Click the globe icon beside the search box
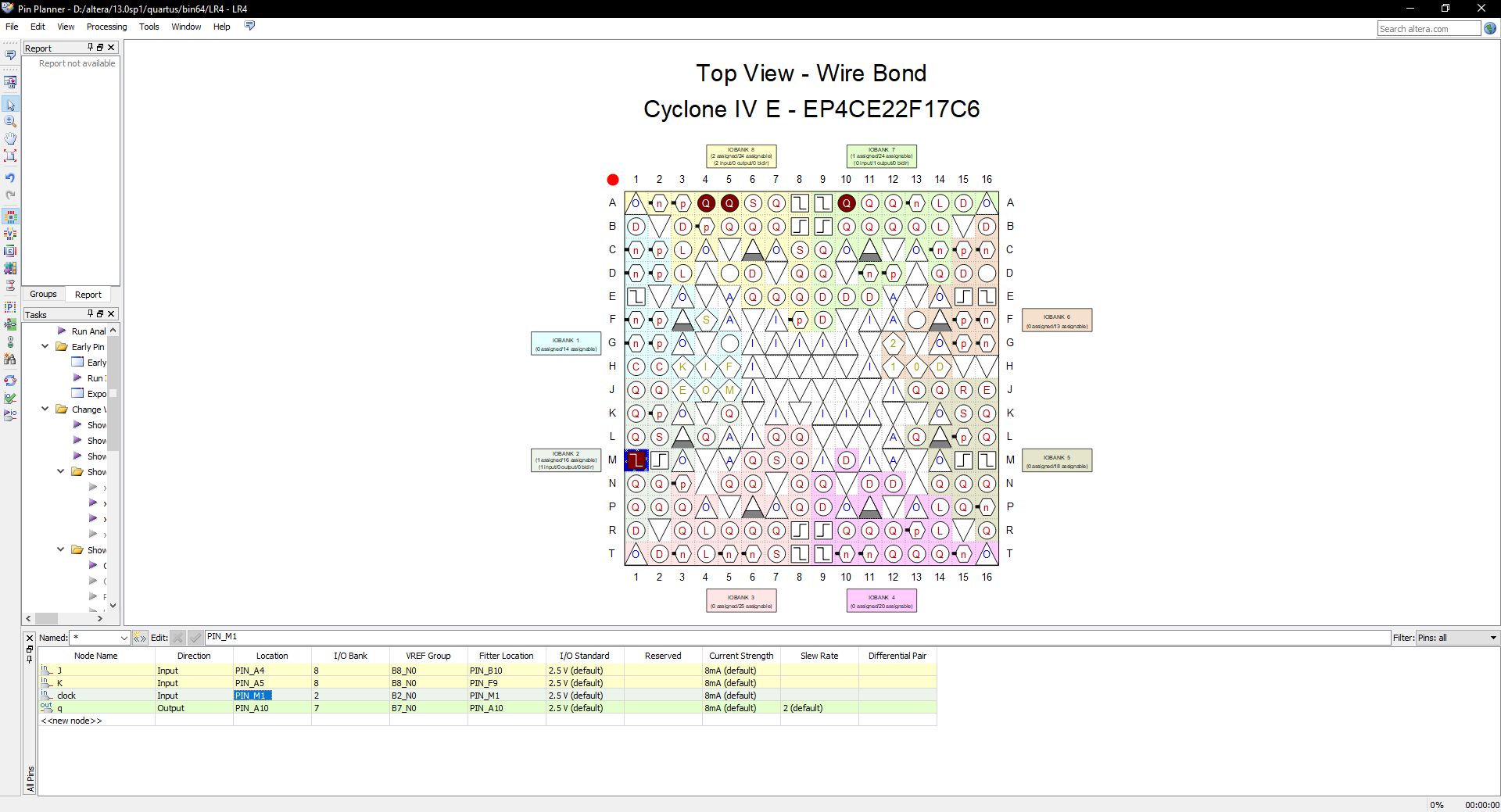 coord(1490,29)
